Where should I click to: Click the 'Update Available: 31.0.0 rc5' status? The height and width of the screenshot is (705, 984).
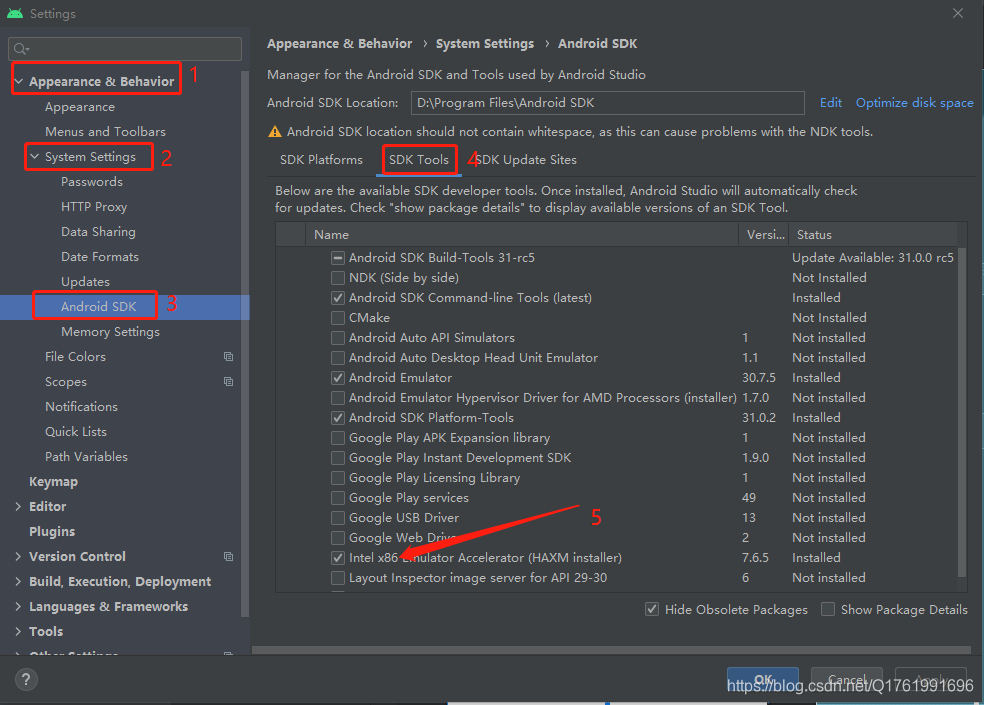(x=872, y=258)
